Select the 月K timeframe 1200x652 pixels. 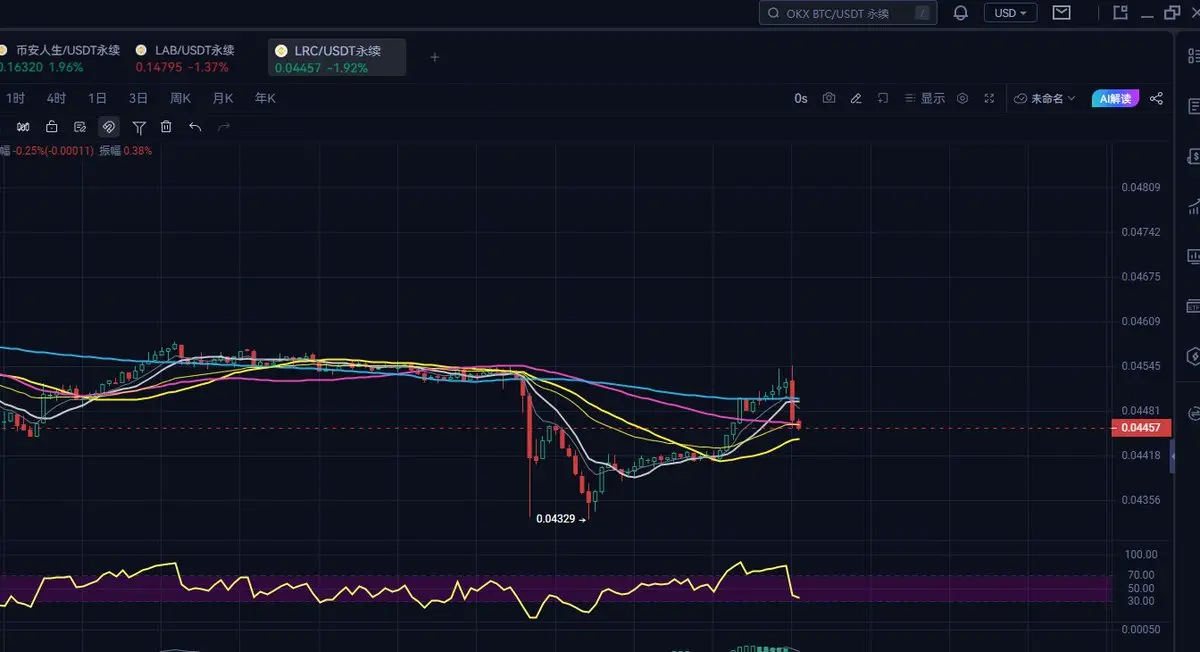[x=222, y=98]
